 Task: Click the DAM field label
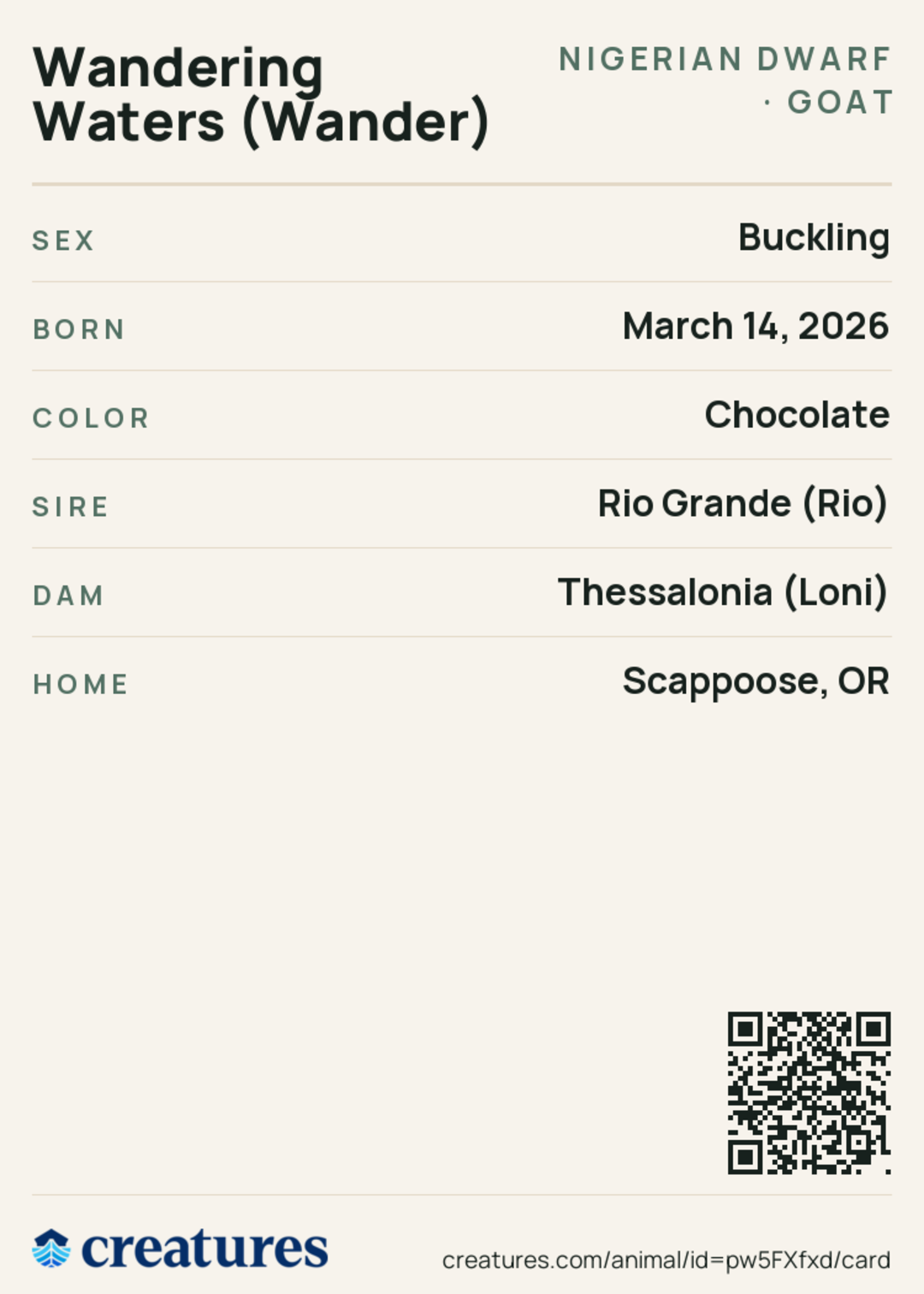click(x=68, y=596)
